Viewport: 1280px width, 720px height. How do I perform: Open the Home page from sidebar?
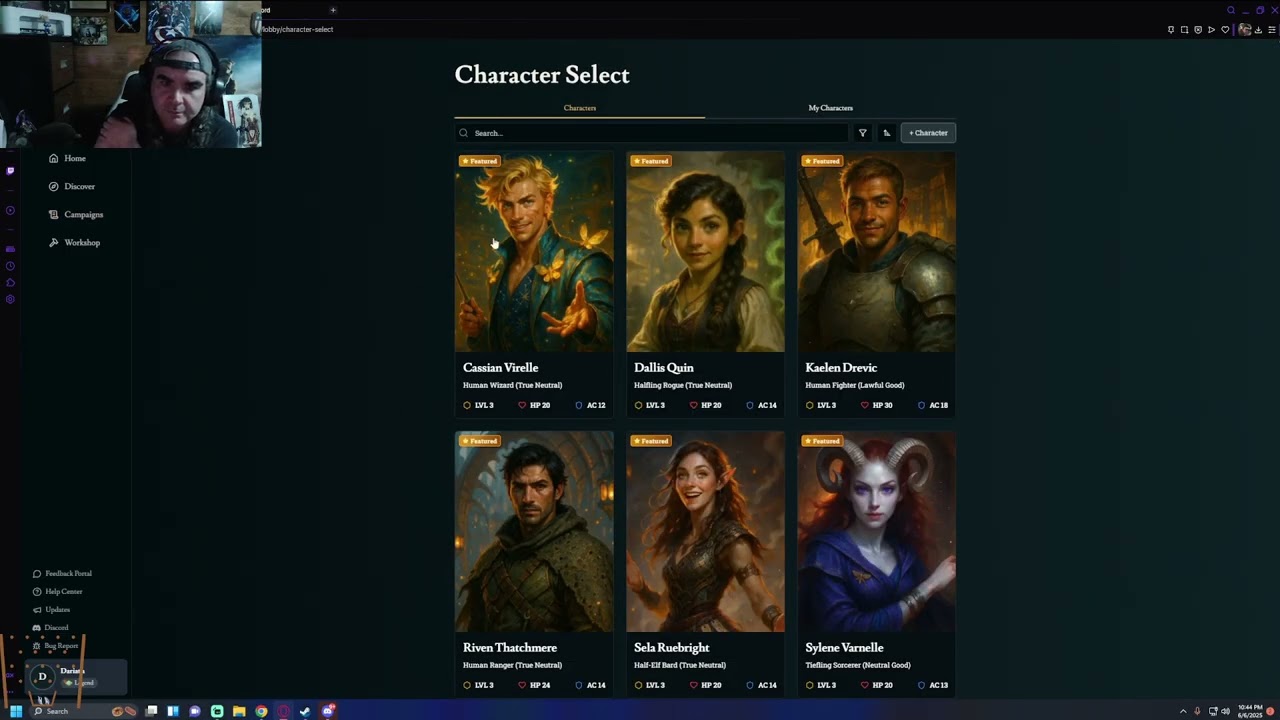tap(67, 158)
